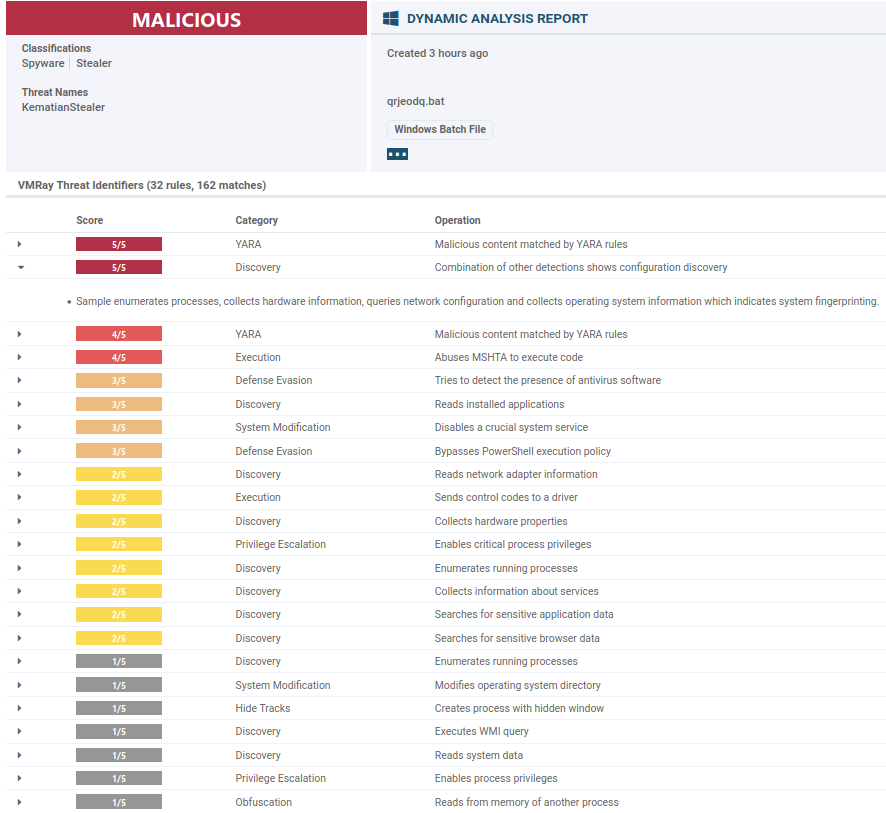Click the Stealer classification label
The image size is (886, 813).
coord(94,63)
